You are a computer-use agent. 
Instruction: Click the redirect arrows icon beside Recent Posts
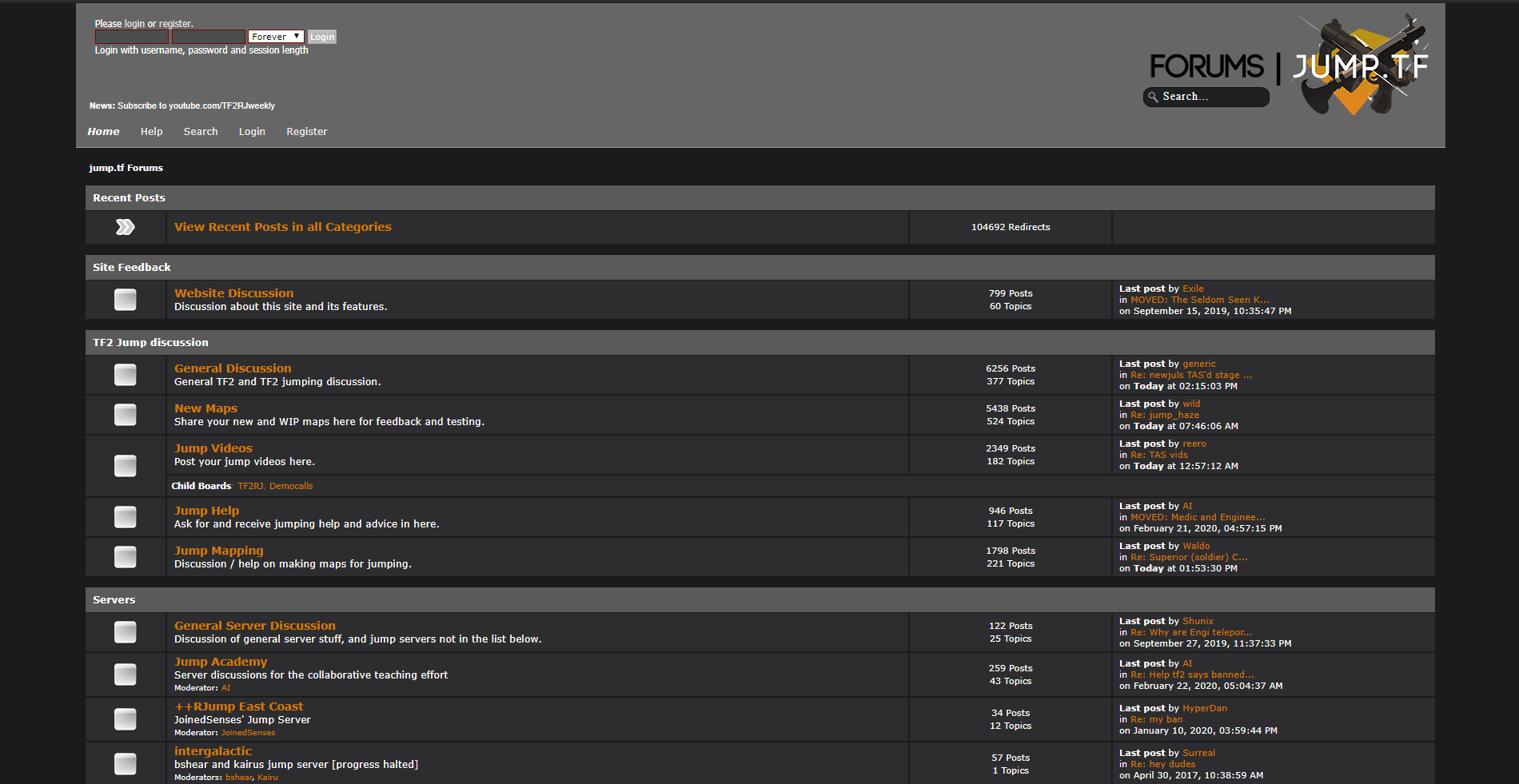[125, 227]
